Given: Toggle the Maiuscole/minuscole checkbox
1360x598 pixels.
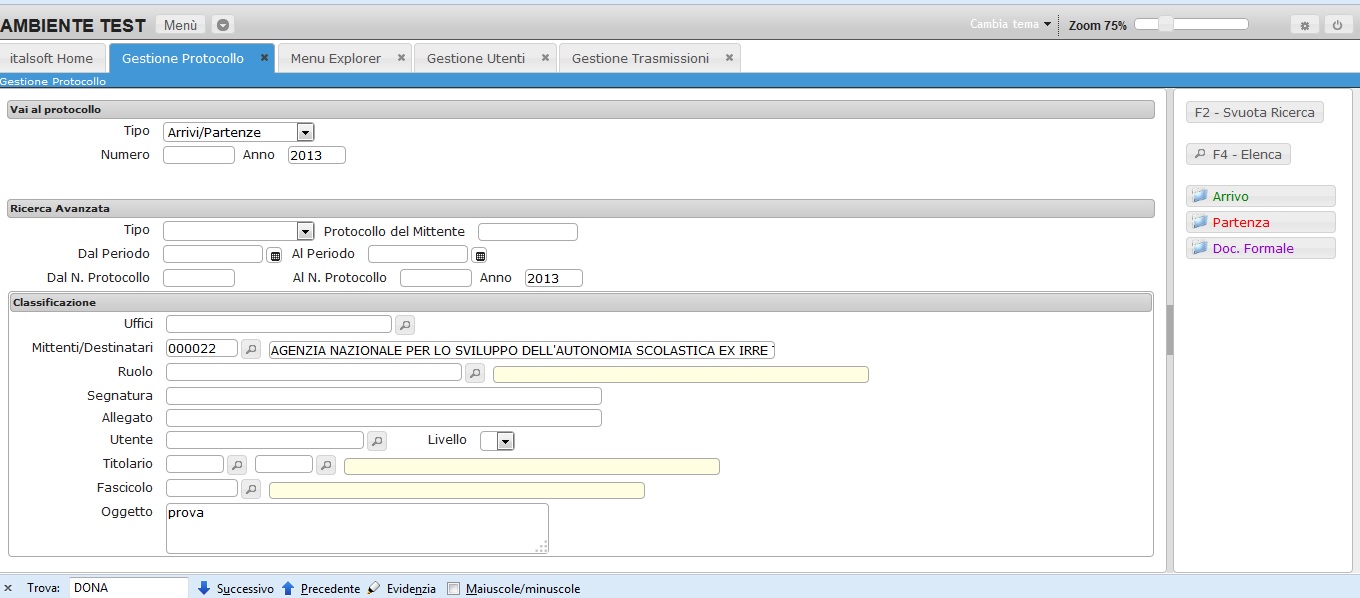Looking at the screenshot, I should [454, 589].
